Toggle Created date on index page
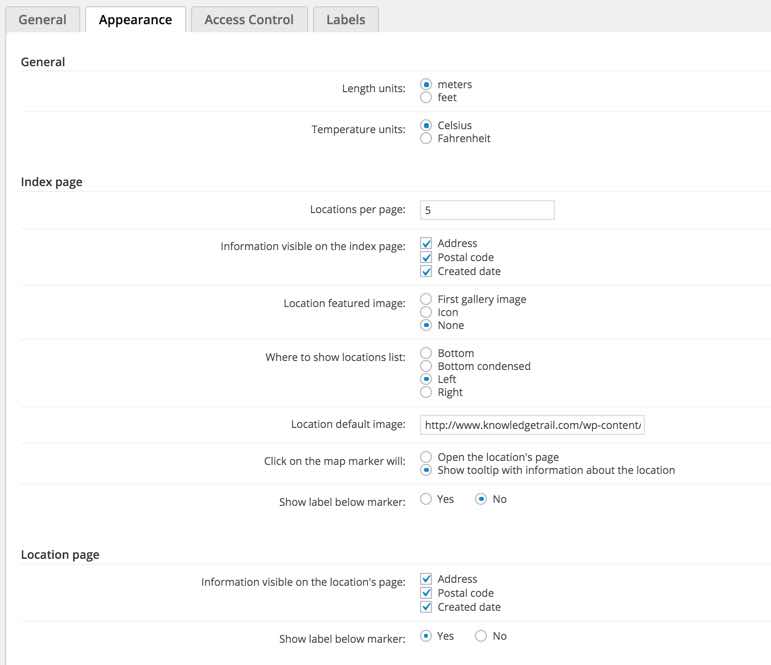Viewport: 771px width, 665px height. [426, 272]
